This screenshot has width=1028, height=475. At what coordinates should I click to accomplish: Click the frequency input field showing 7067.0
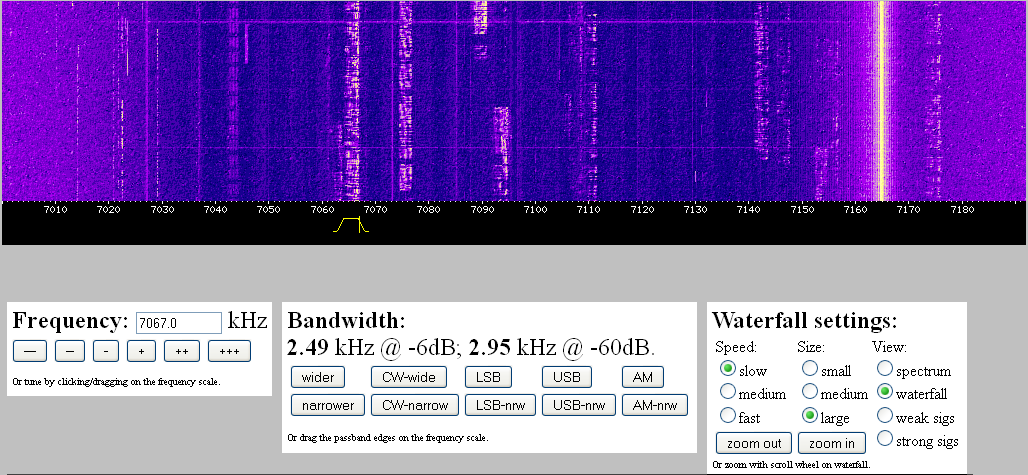[179, 323]
